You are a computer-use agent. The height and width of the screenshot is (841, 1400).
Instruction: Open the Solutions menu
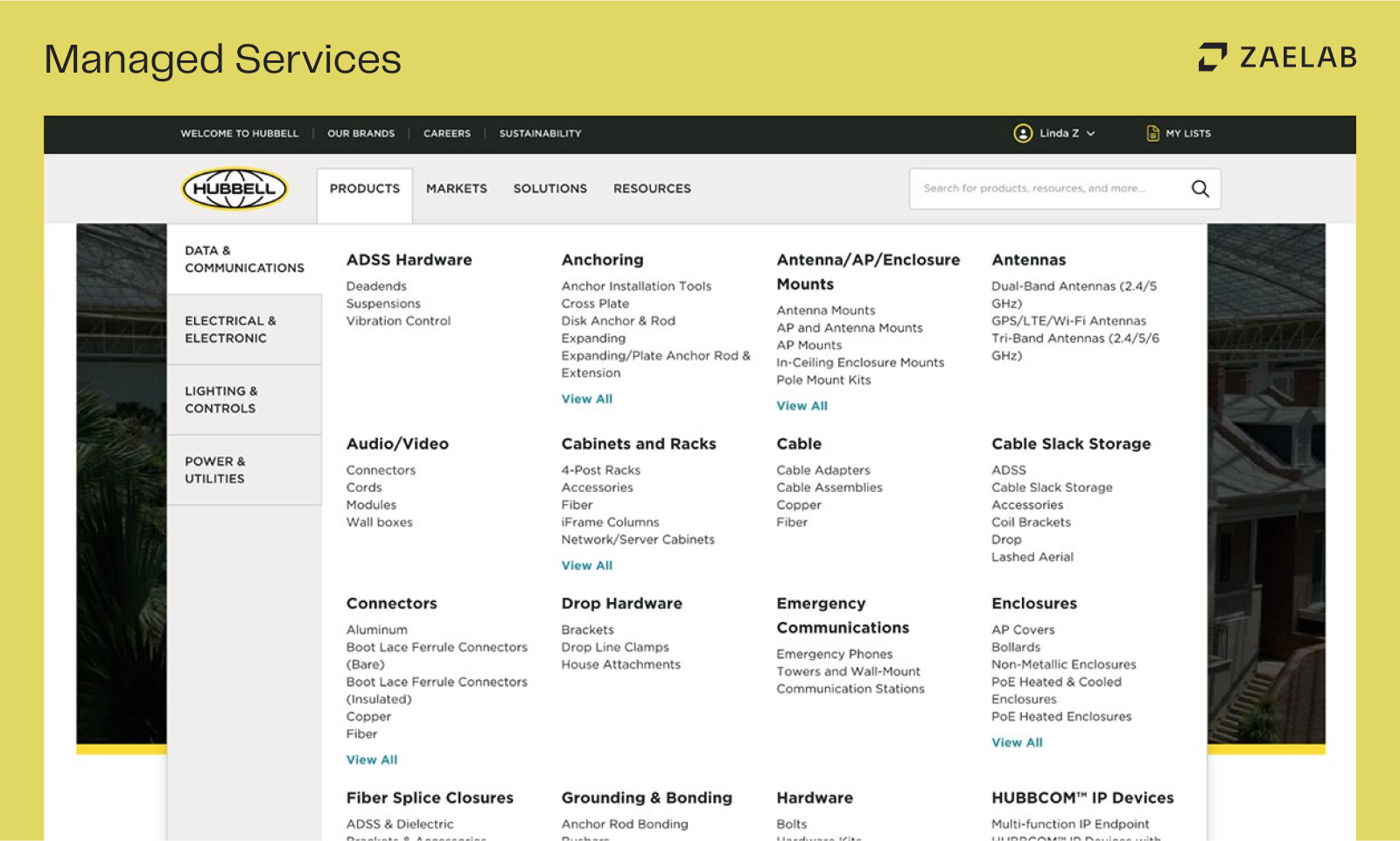point(550,189)
